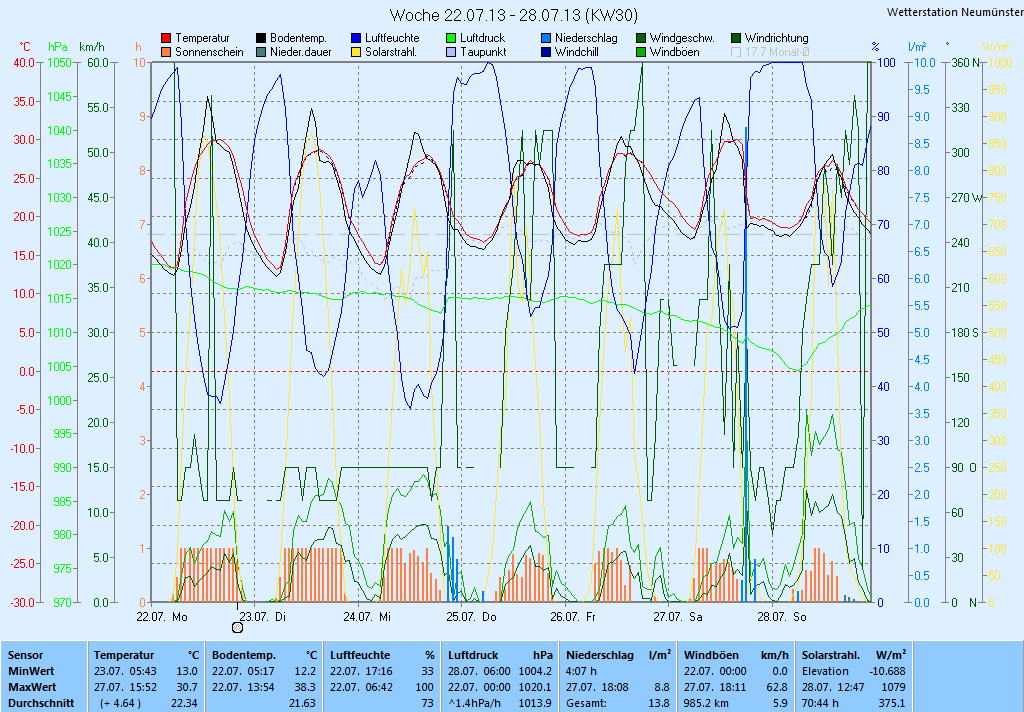The image size is (1024, 712).
Task: Click the 360 N label on the wind direction axis
Action: point(966,63)
